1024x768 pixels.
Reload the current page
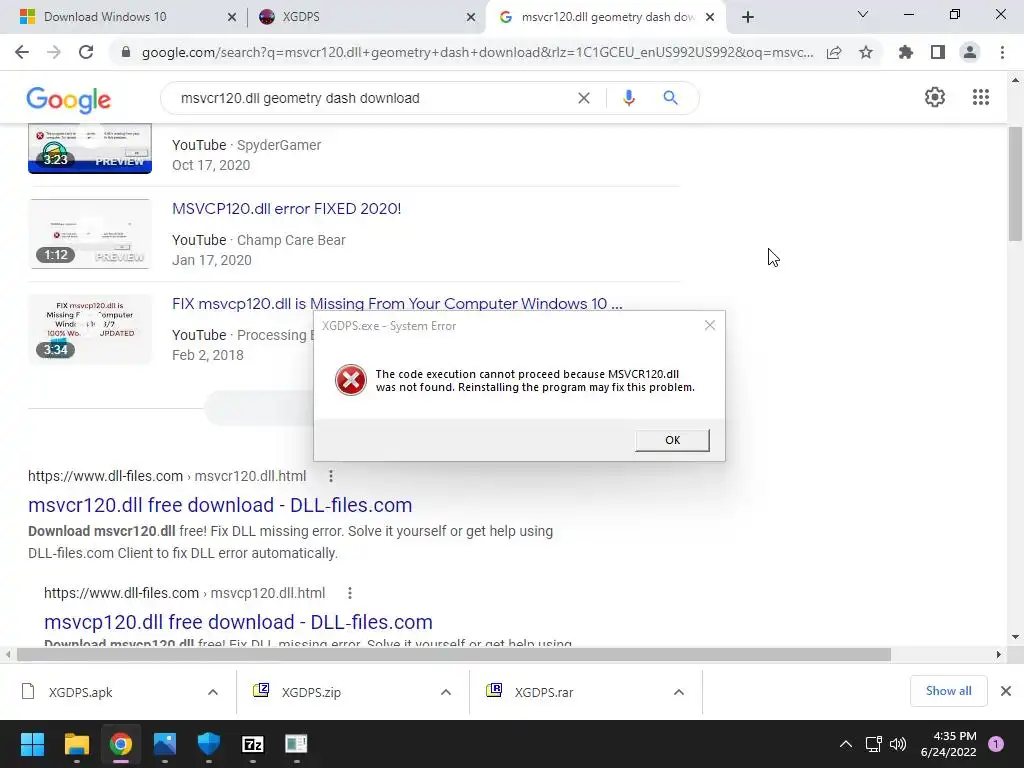86,52
